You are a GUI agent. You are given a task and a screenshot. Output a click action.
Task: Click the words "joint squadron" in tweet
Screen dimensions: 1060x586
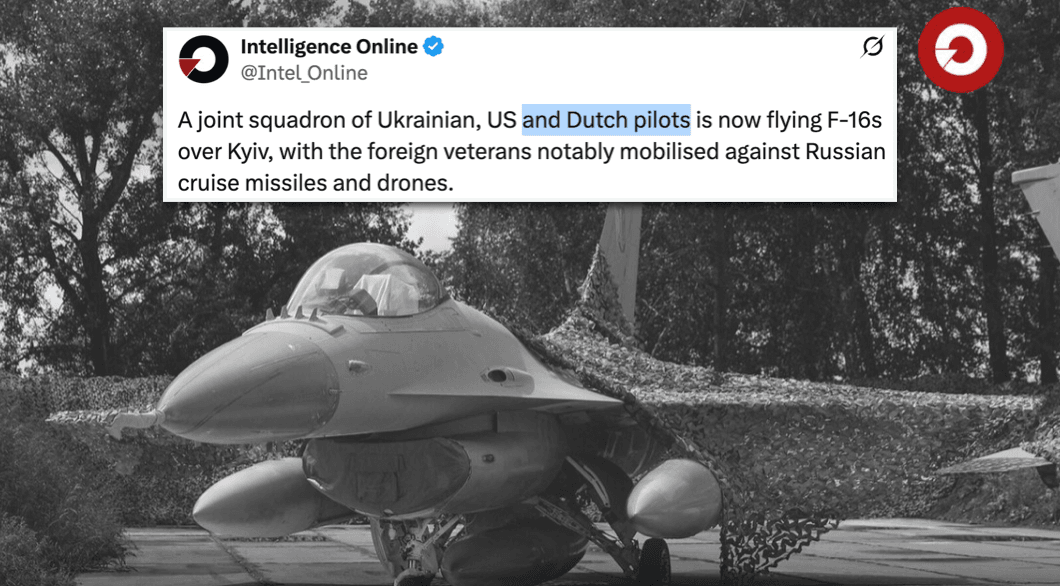pyautogui.click(x=256, y=121)
